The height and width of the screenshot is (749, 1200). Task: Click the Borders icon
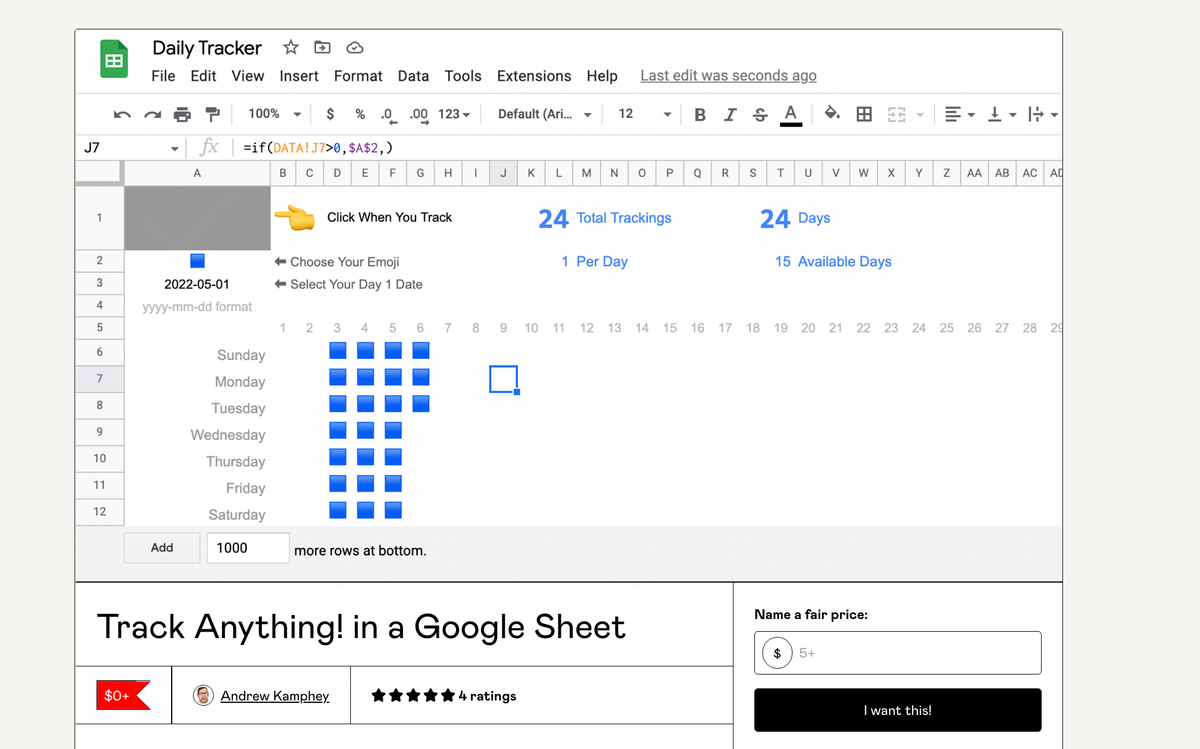tap(864, 114)
